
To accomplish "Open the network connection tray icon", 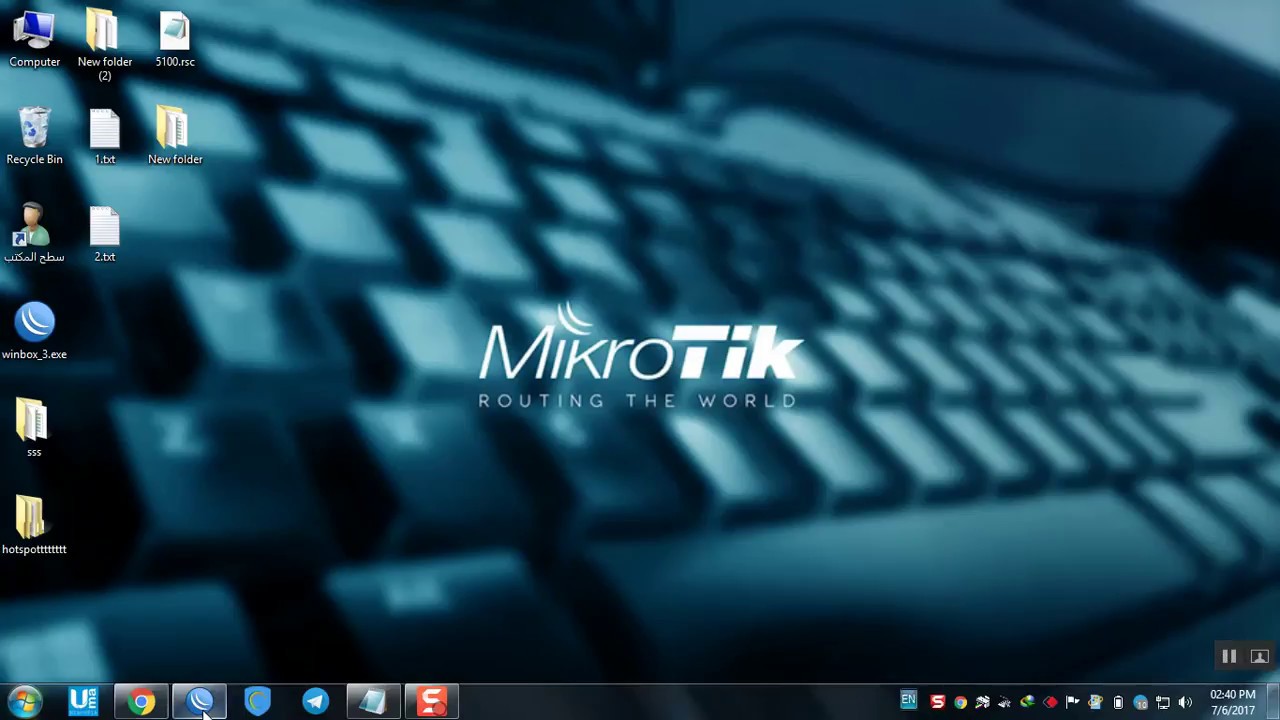I will 1162,702.
